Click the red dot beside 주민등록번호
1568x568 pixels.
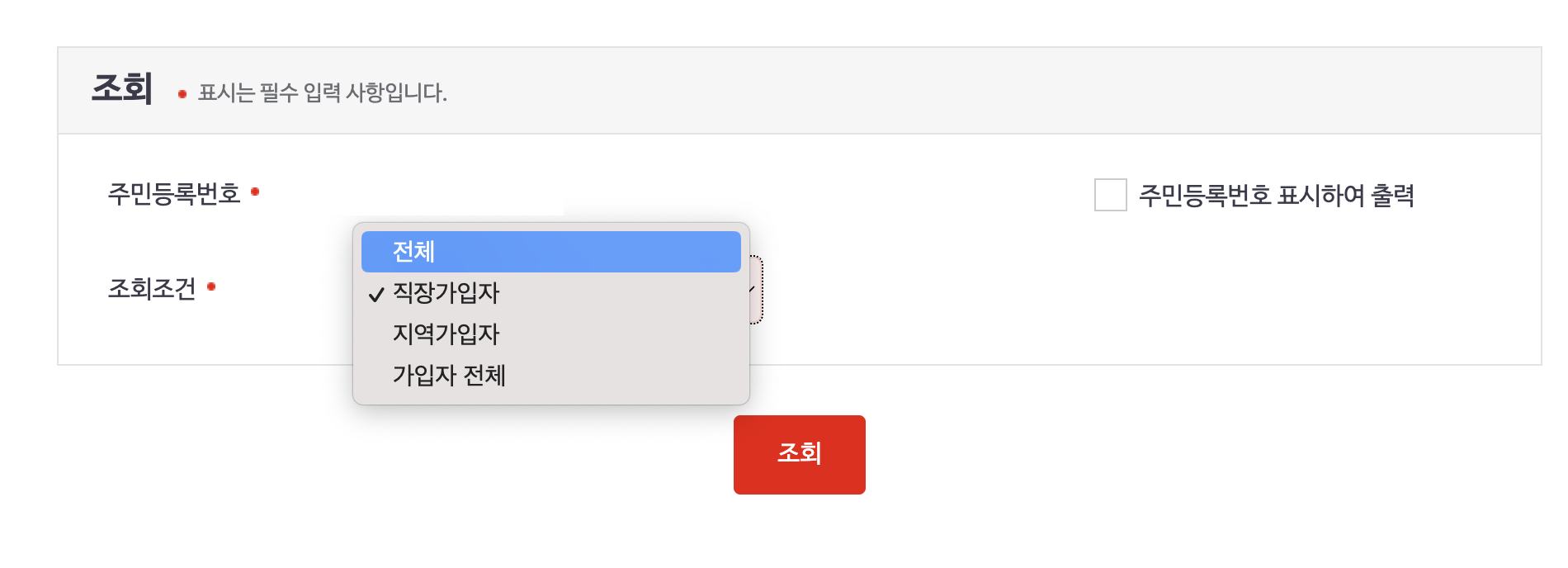click(256, 191)
